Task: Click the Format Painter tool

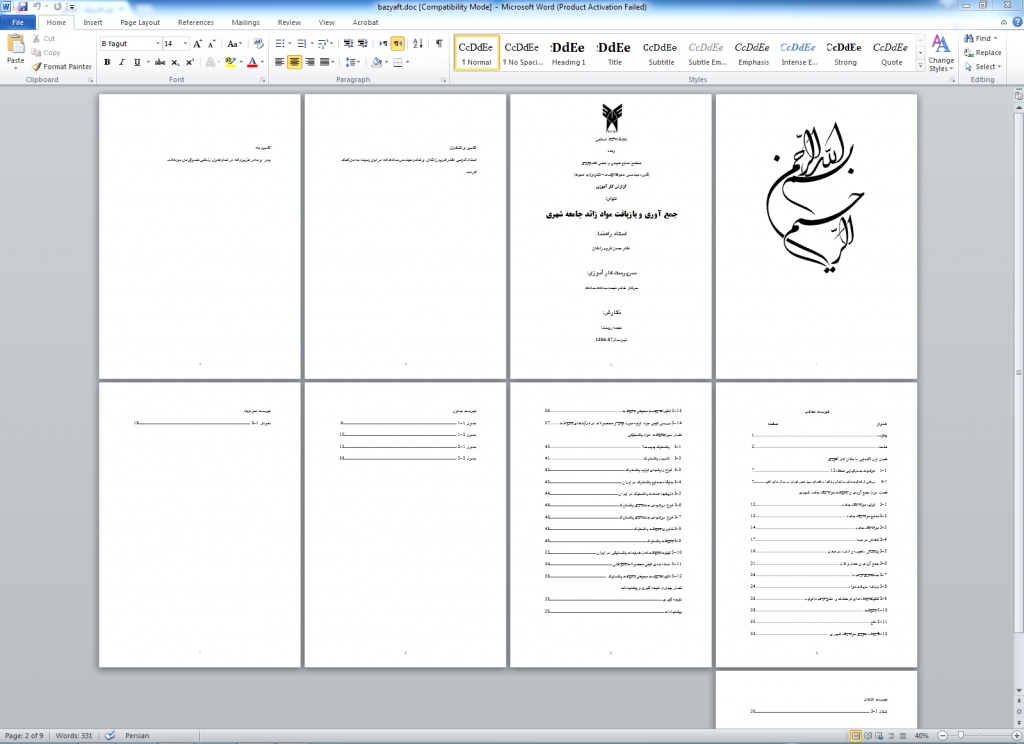Action: click(62, 67)
